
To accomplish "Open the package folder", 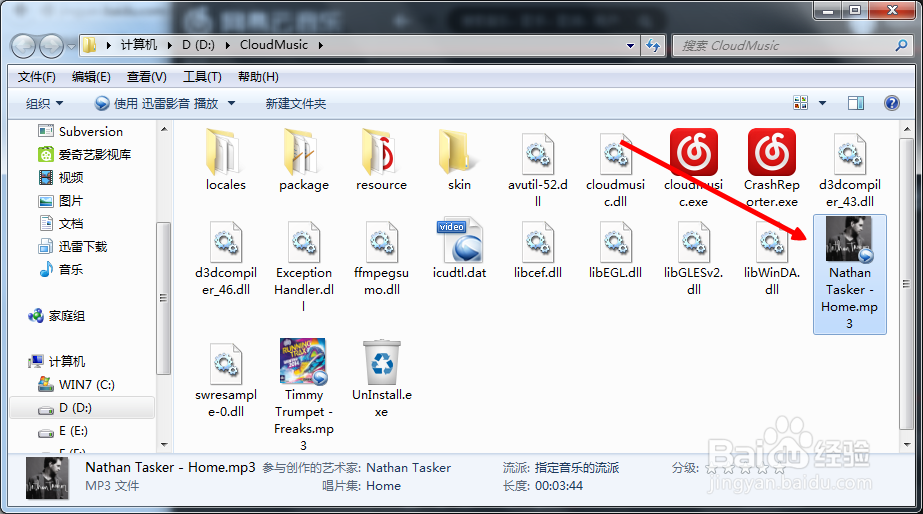I will pos(304,159).
